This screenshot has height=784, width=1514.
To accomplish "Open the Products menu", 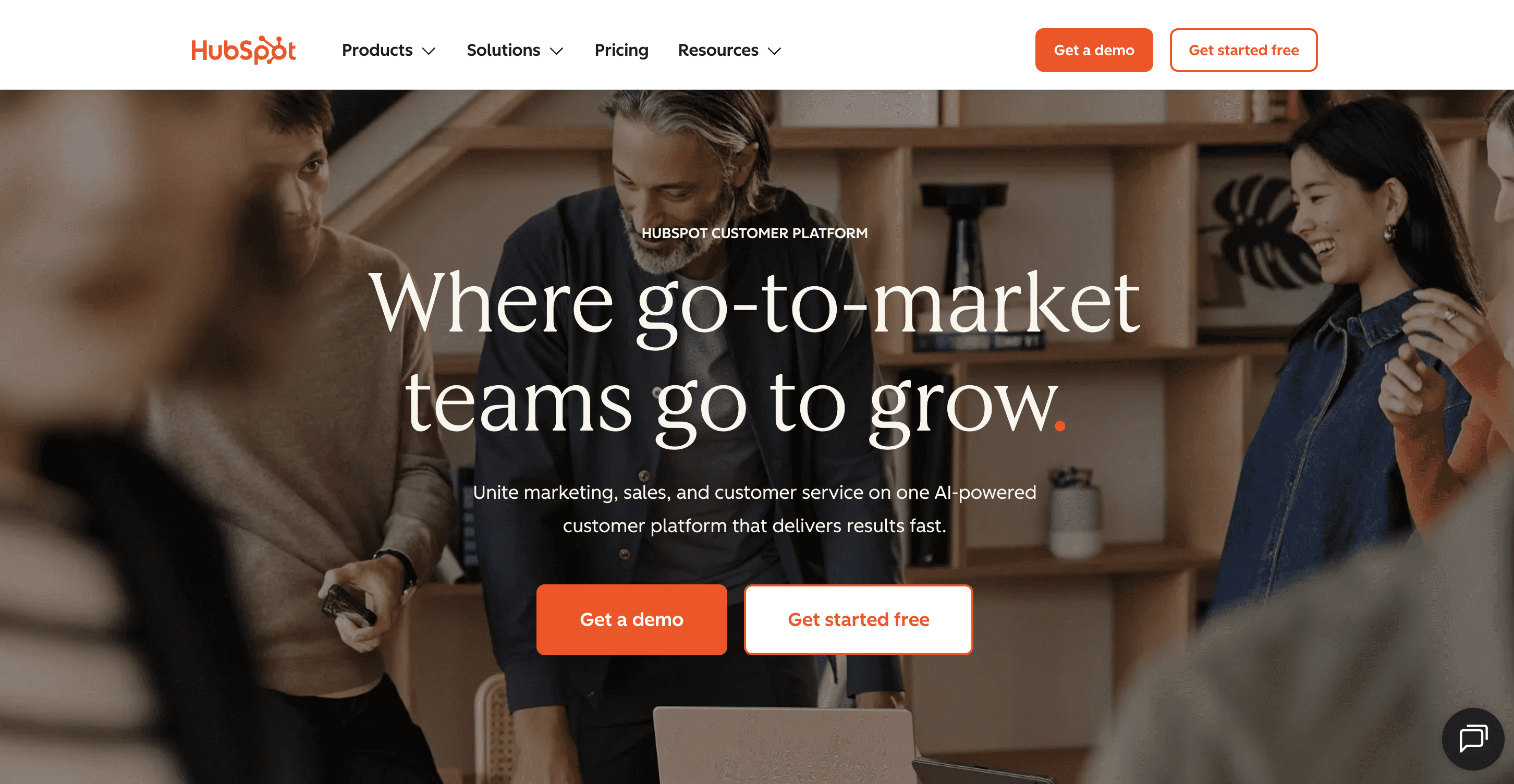I will (388, 50).
